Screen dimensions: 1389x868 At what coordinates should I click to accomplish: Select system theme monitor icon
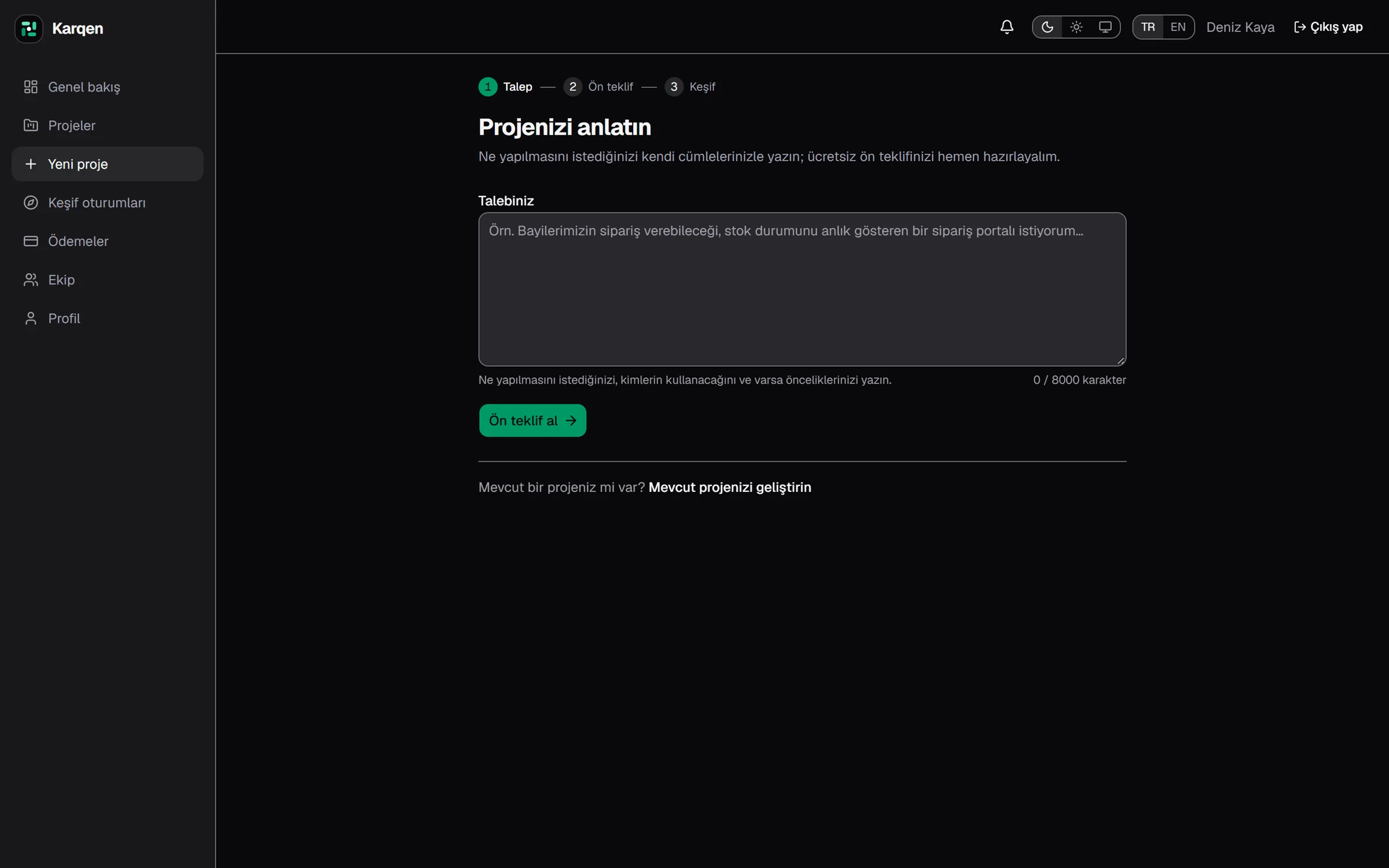1105,27
